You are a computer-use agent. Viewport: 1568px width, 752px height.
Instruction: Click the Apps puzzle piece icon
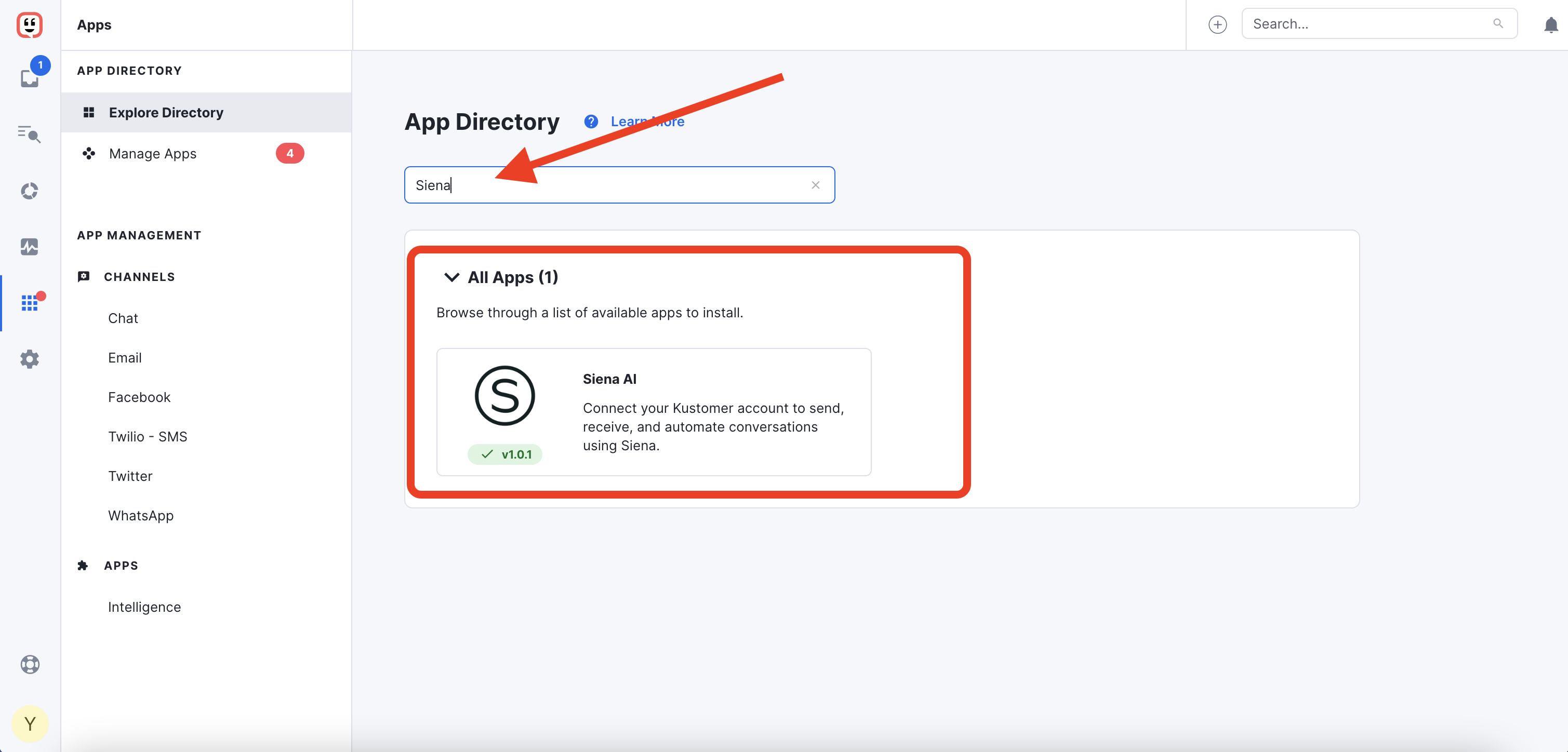[x=83, y=566]
